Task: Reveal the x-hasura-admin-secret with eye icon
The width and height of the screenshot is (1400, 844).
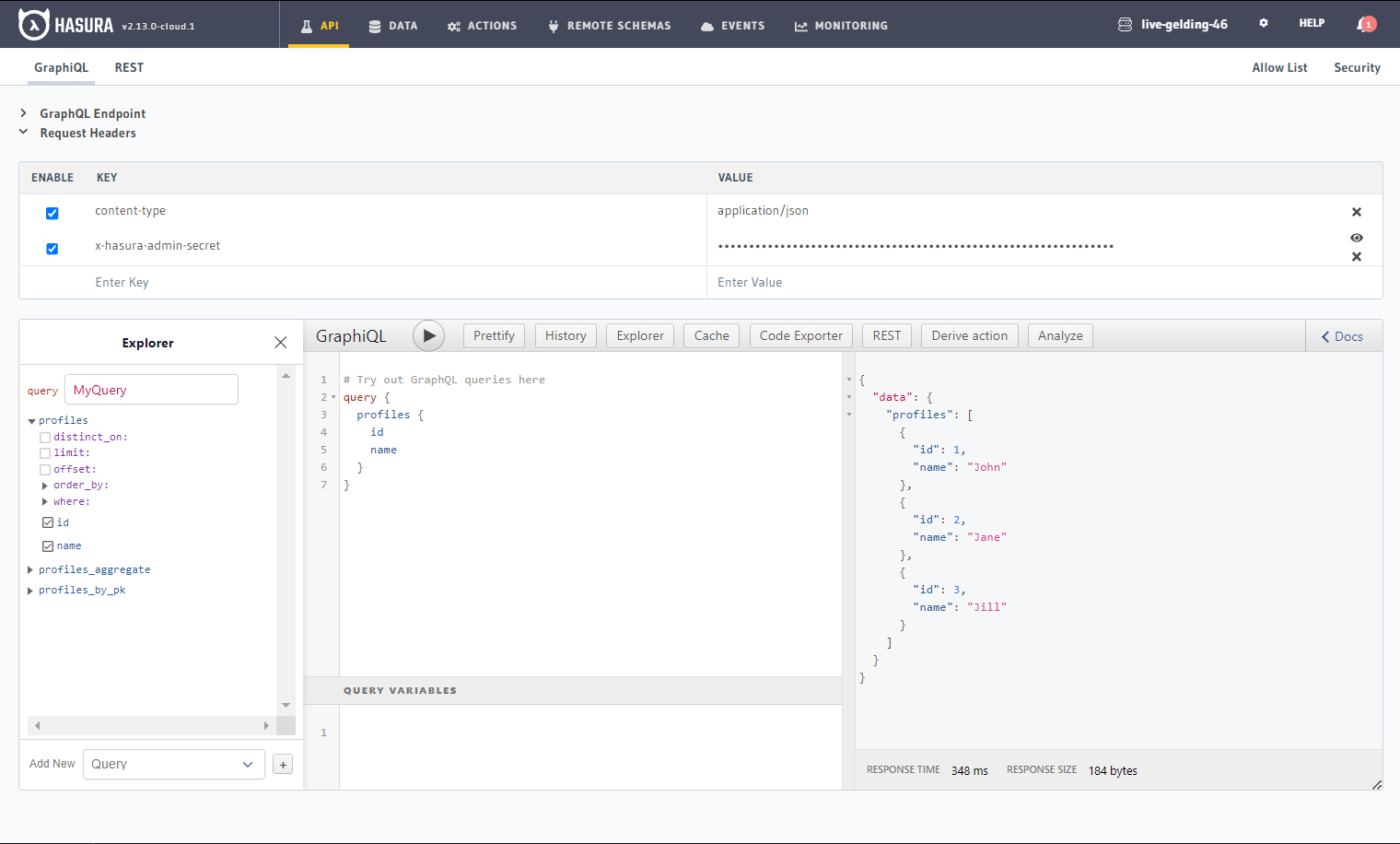Action: click(1356, 238)
